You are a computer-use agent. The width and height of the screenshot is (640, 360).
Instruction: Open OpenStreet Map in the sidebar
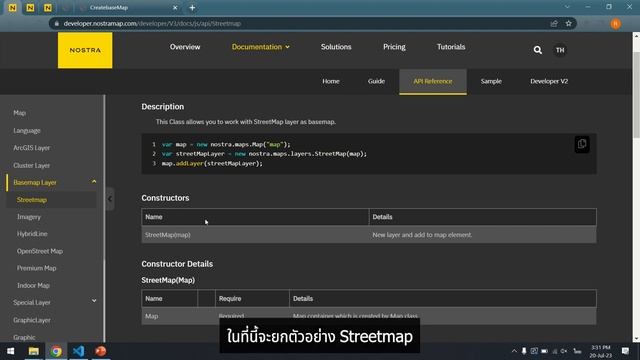click(40, 251)
